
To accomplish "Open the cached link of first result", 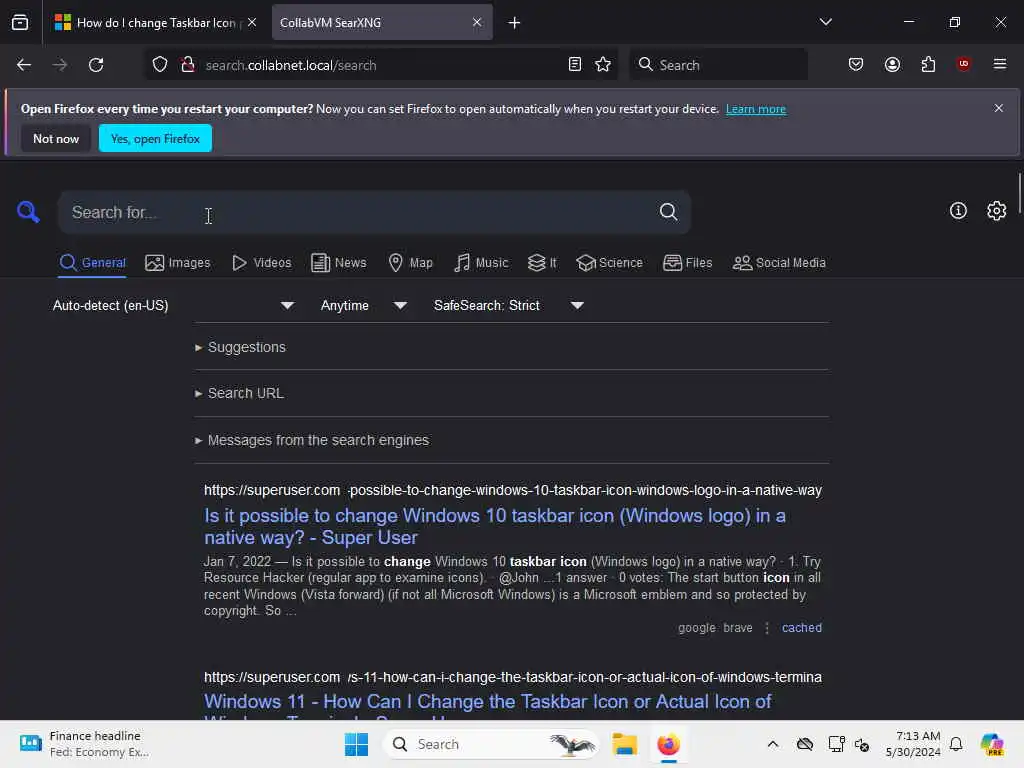I will click(x=801, y=628).
